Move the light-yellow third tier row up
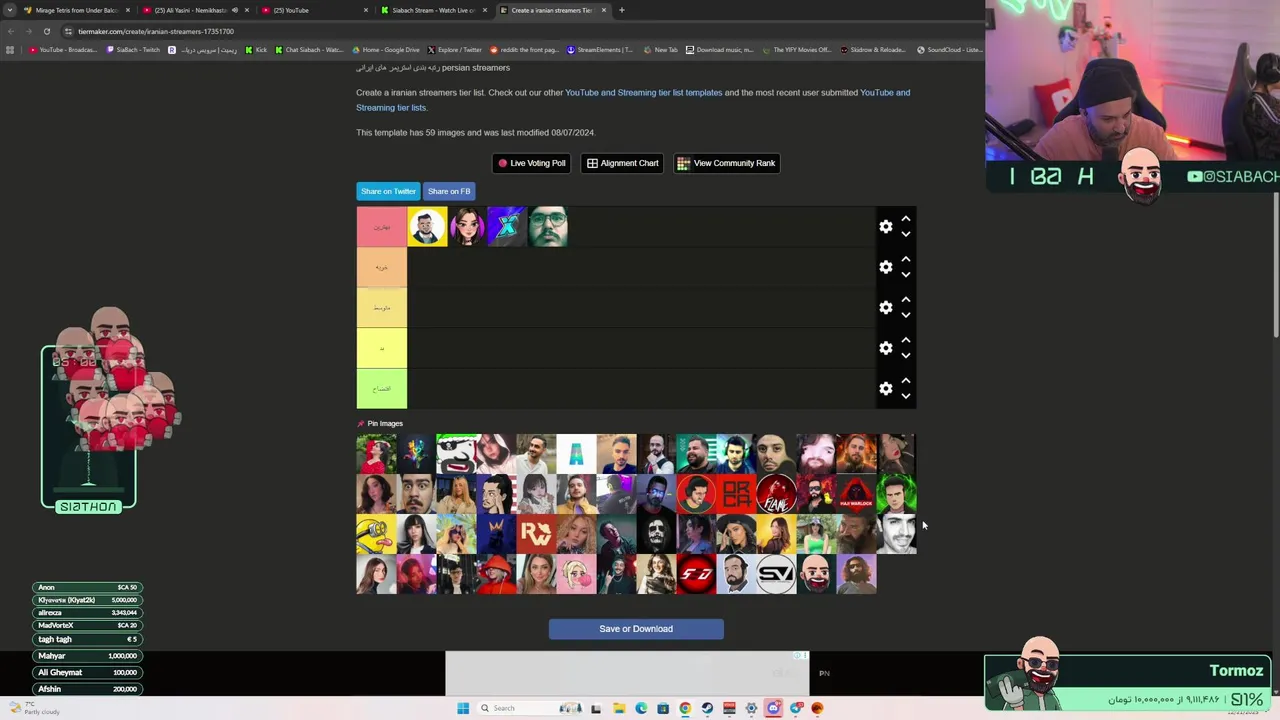 pos(906,299)
